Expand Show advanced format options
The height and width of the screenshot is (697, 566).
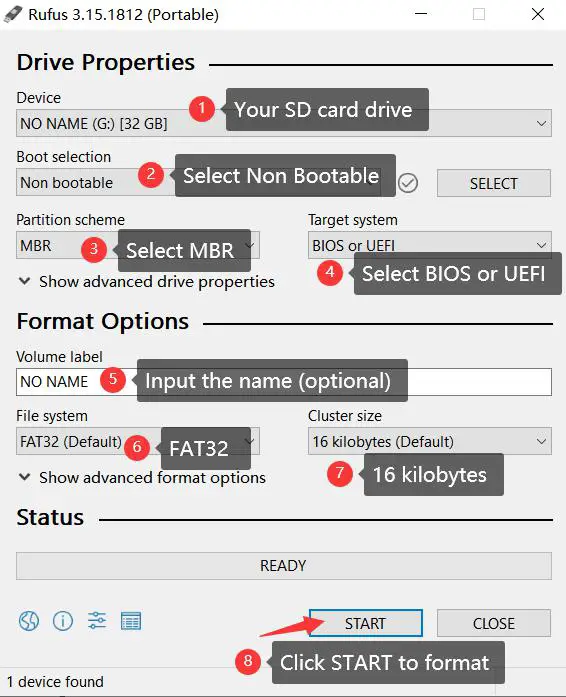pos(142,477)
